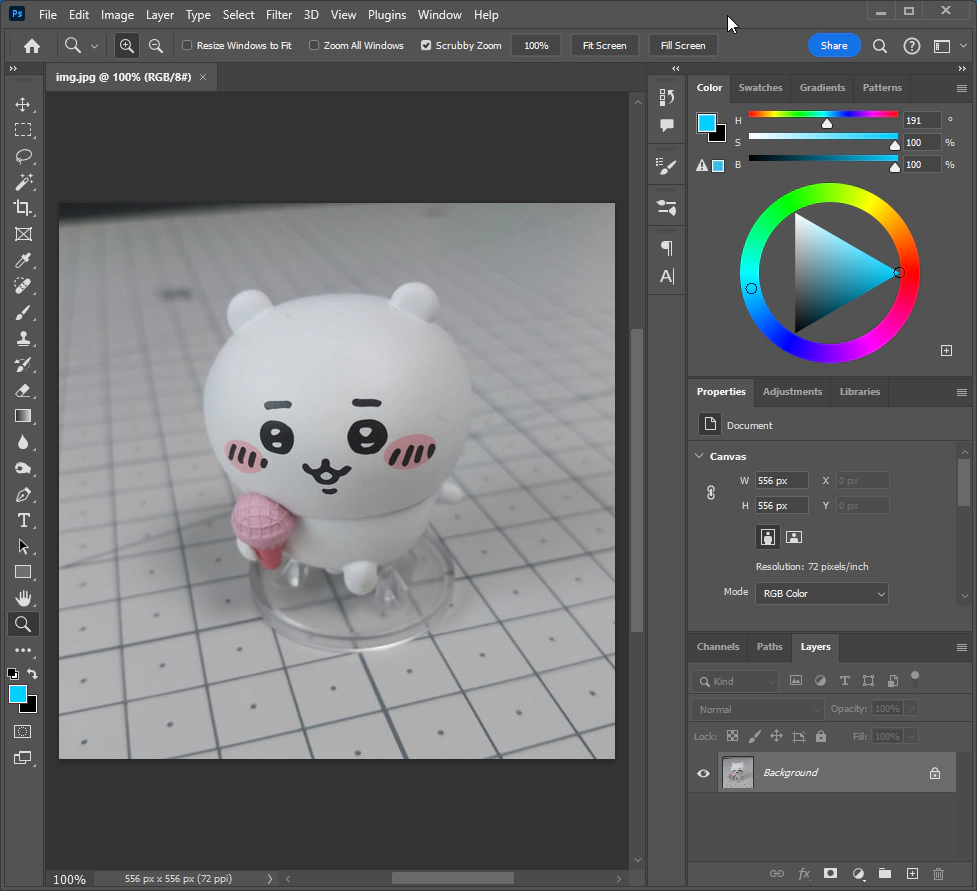Open the layer Fill dropdown arrow
Screen dimensions: 977x891
click(x=912, y=736)
